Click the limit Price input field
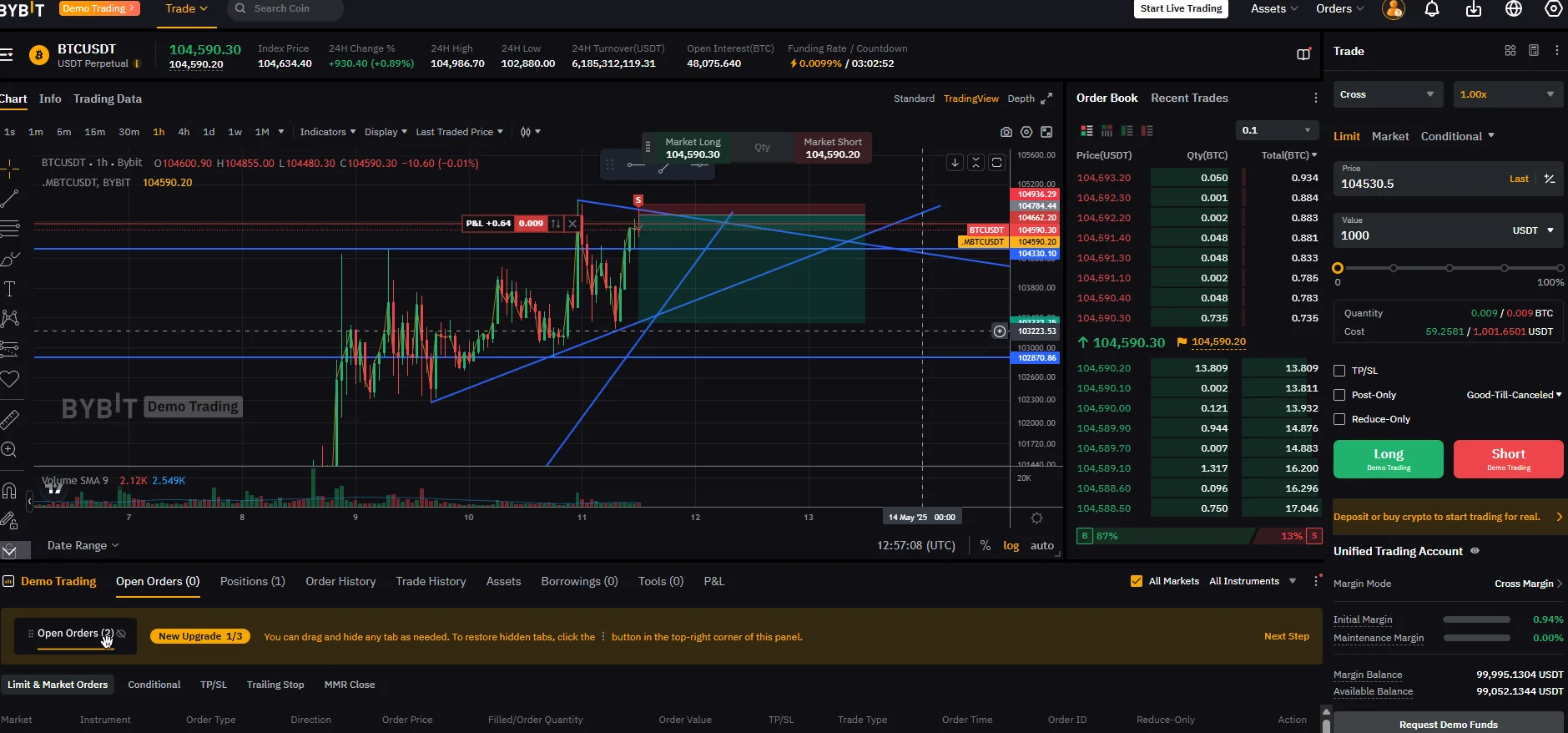 coord(1419,184)
